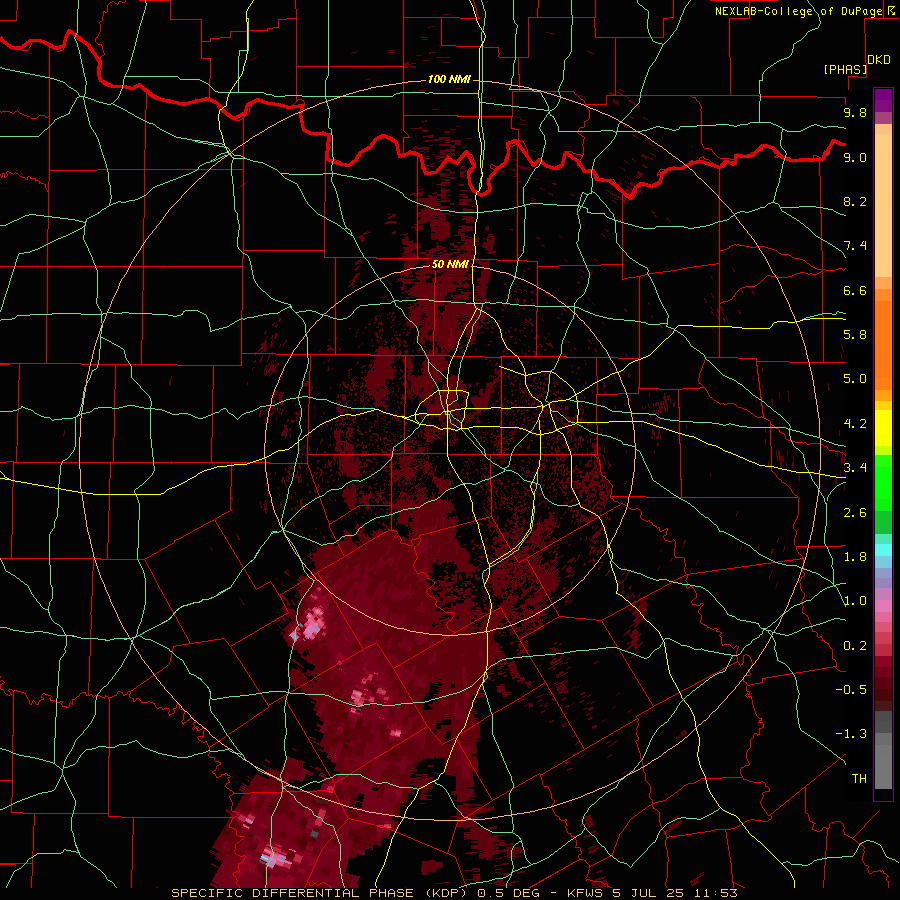Click the 8.2 value on the scale

click(x=855, y=201)
